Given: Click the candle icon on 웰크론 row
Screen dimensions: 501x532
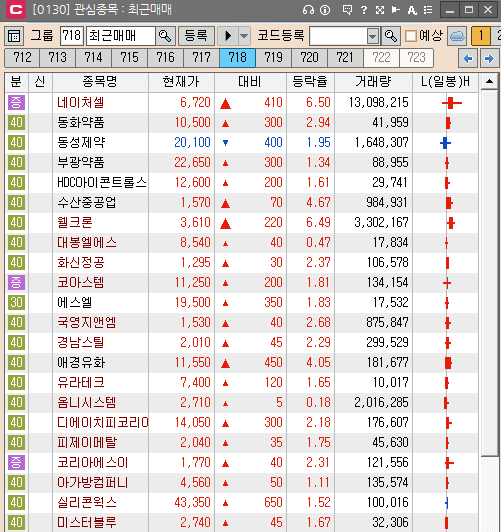Looking at the screenshot, I should 451,223.
